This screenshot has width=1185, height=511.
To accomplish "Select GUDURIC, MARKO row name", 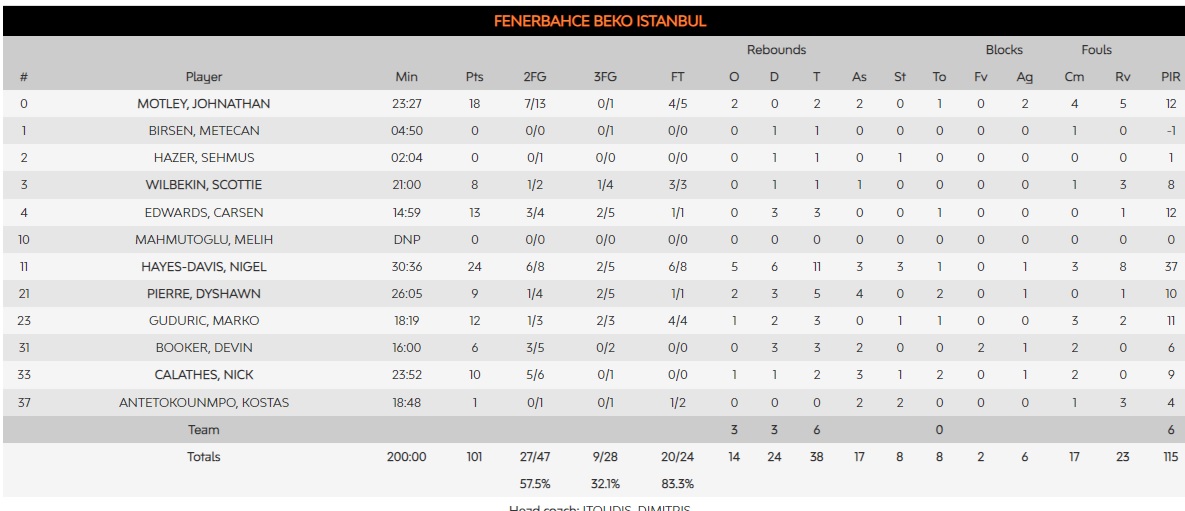I will pyautogui.click(x=204, y=321).
